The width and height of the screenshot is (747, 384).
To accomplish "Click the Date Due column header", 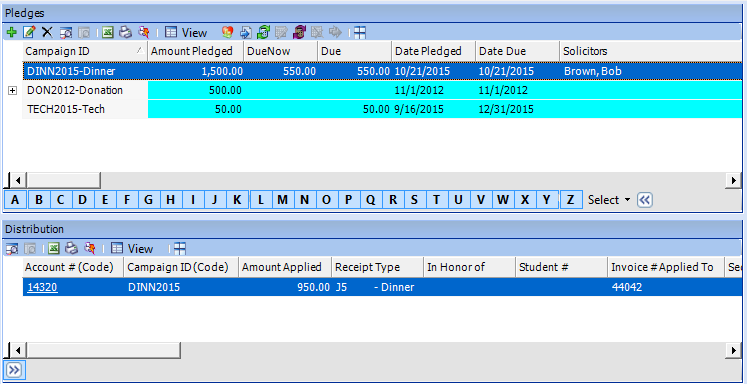I will coord(517,51).
